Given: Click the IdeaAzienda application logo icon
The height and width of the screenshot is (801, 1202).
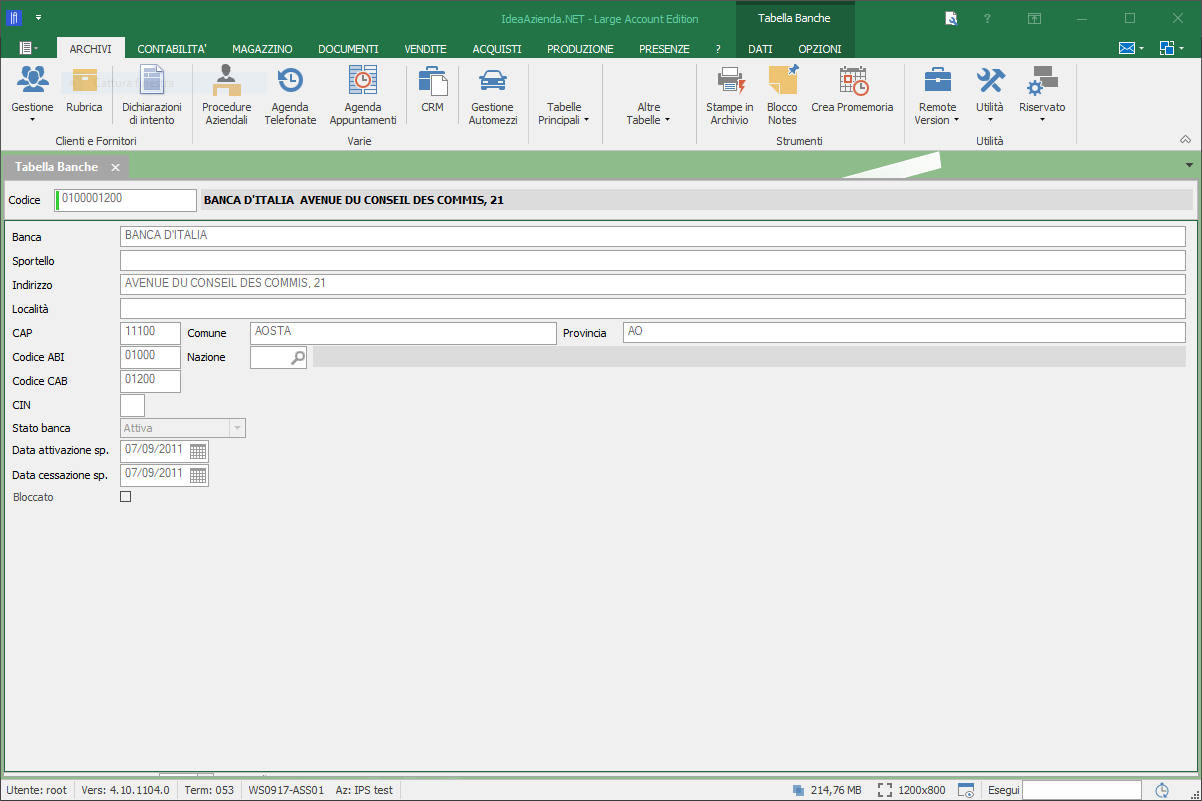Looking at the screenshot, I should tap(14, 18).
